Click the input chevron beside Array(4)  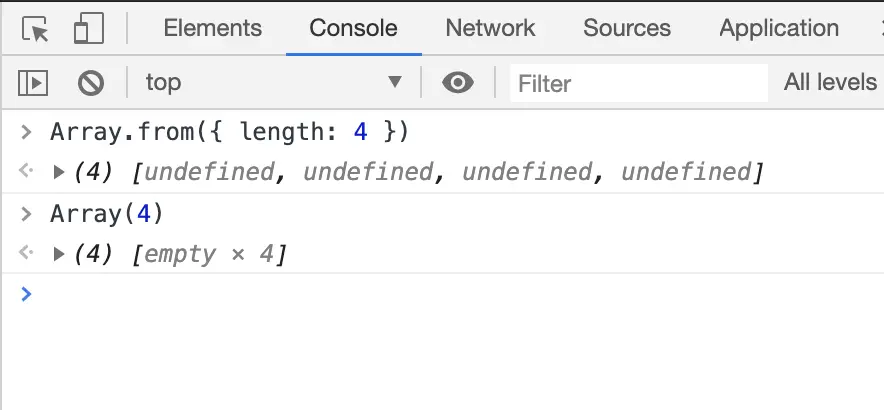pos(27,213)
